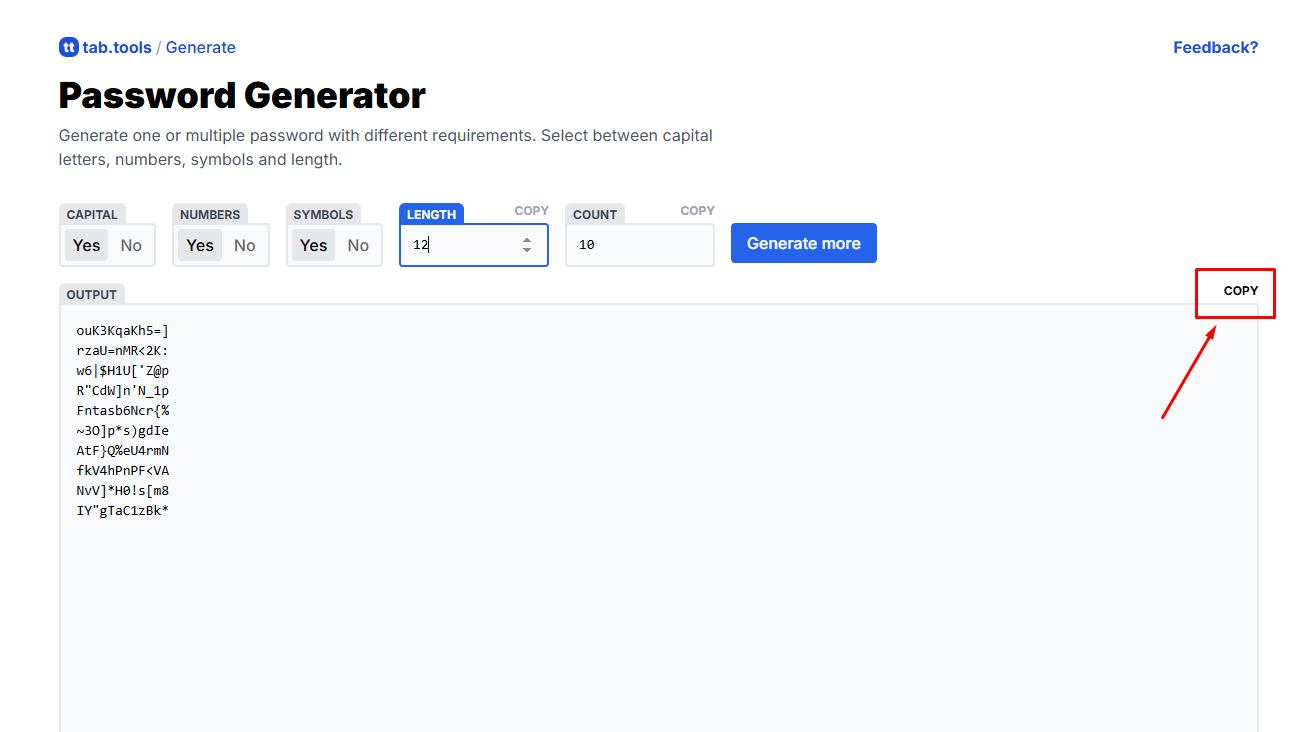Navigate back using the Generate breadcrumb link
Screen dimensions: 1308x732
click(x=200, y=47)
